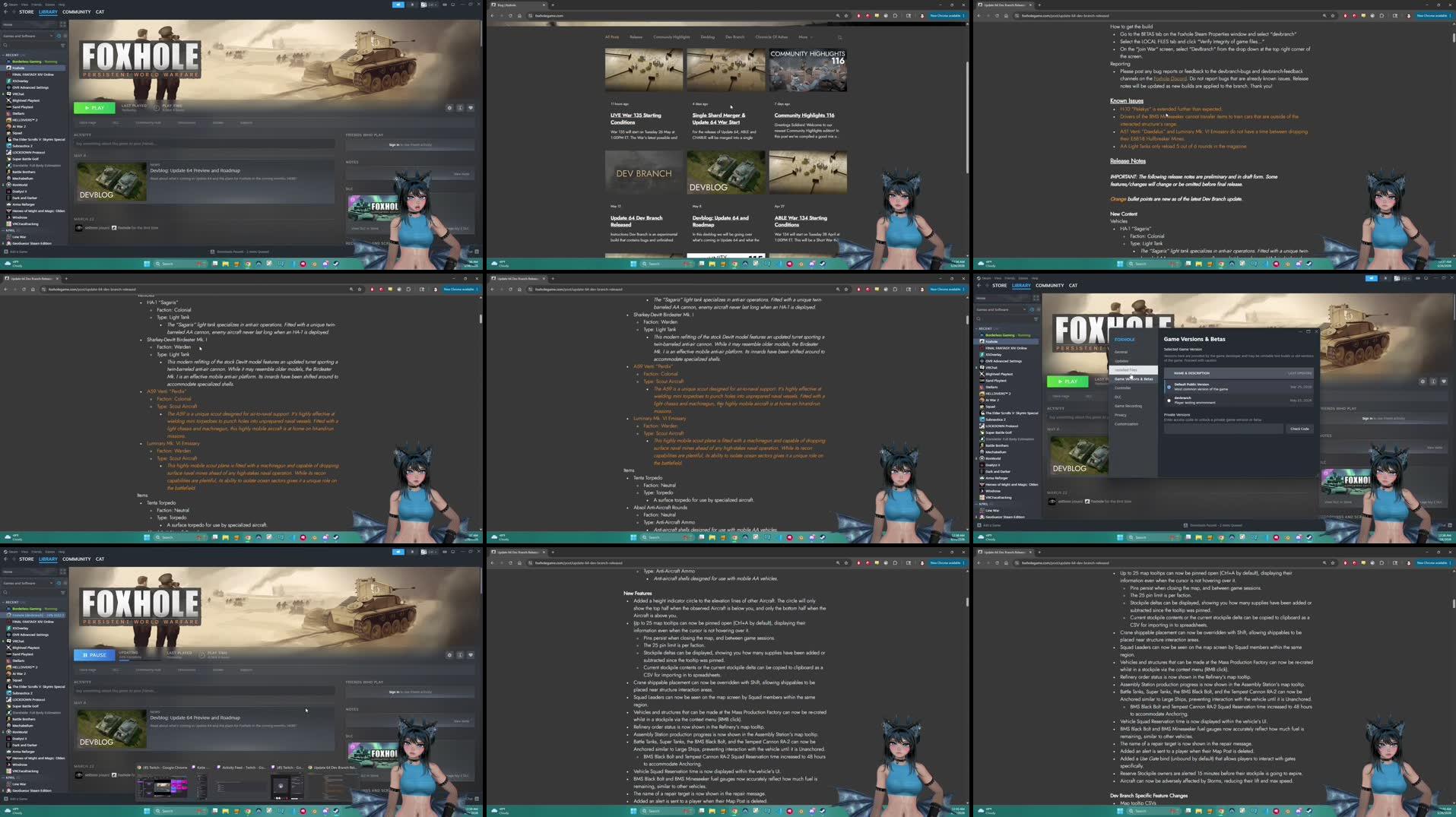
Task: Open Update 64 Dev Branch Released post title
Action: (636, 221)
